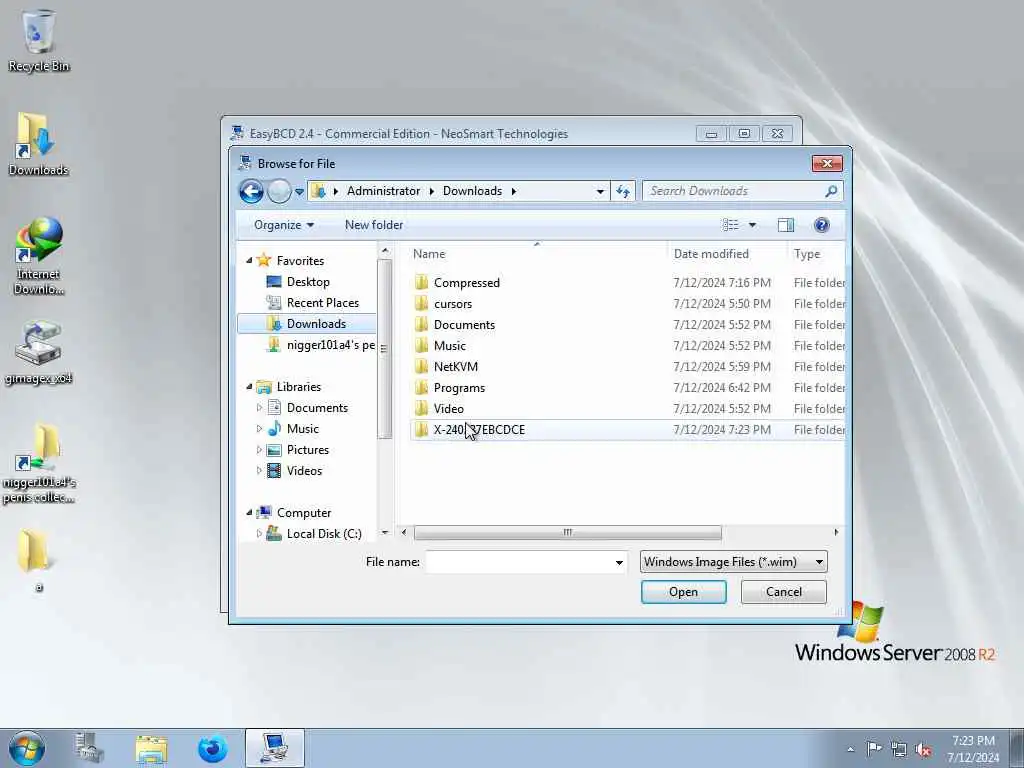The height and width of the screenshot is (768, 1024).
Task: Click the Cancel button
Action: point(784,592)
